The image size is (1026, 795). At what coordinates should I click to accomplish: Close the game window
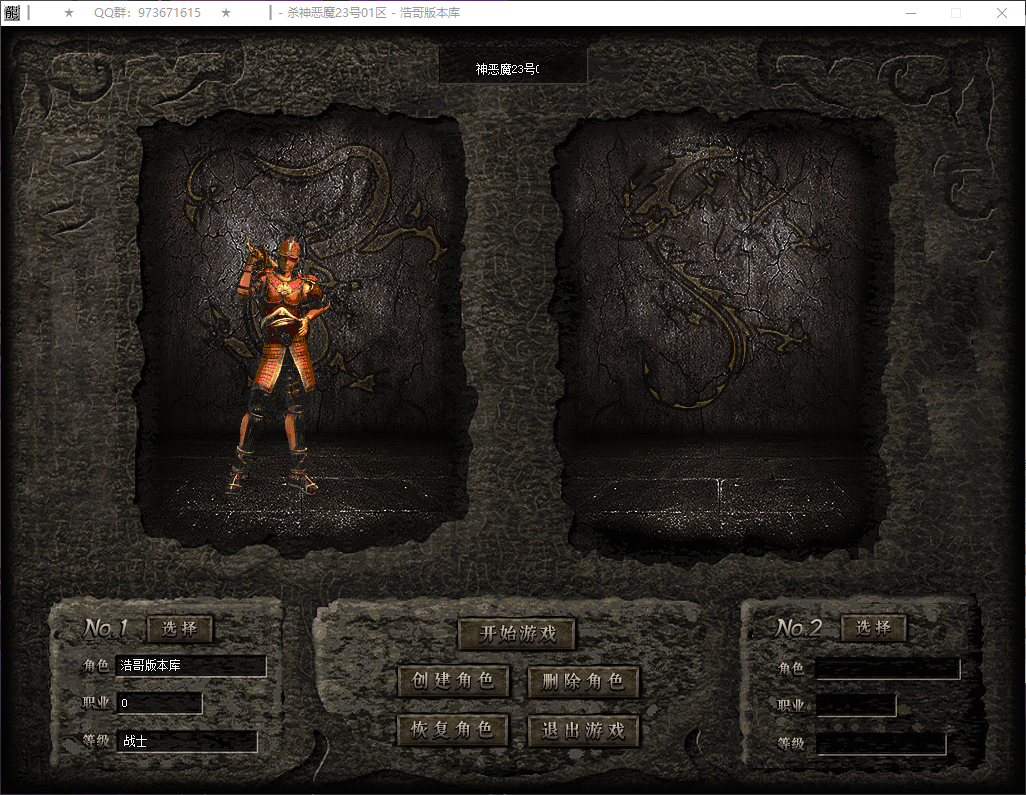1002,13
